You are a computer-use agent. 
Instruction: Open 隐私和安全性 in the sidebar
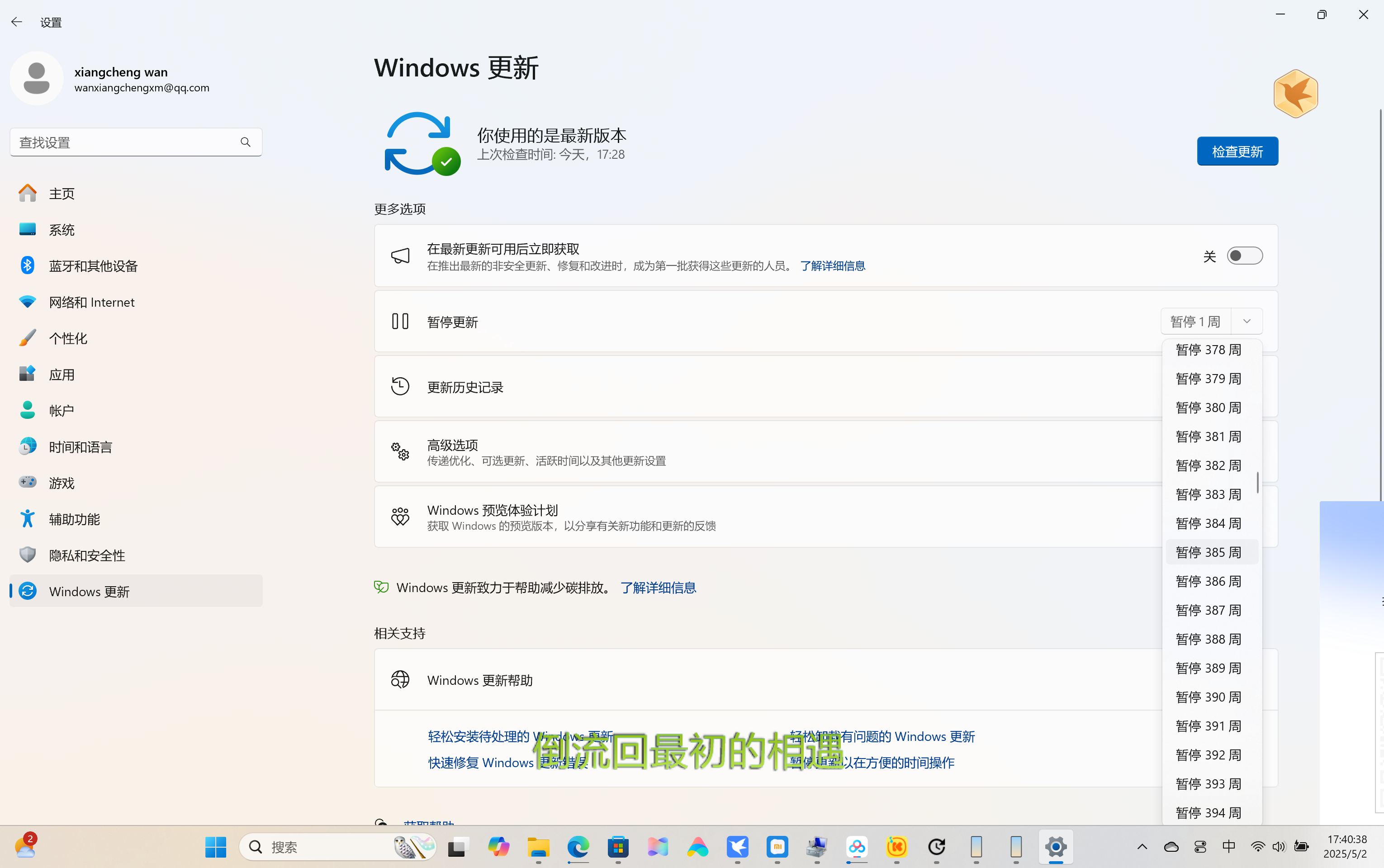pos(87,555)
